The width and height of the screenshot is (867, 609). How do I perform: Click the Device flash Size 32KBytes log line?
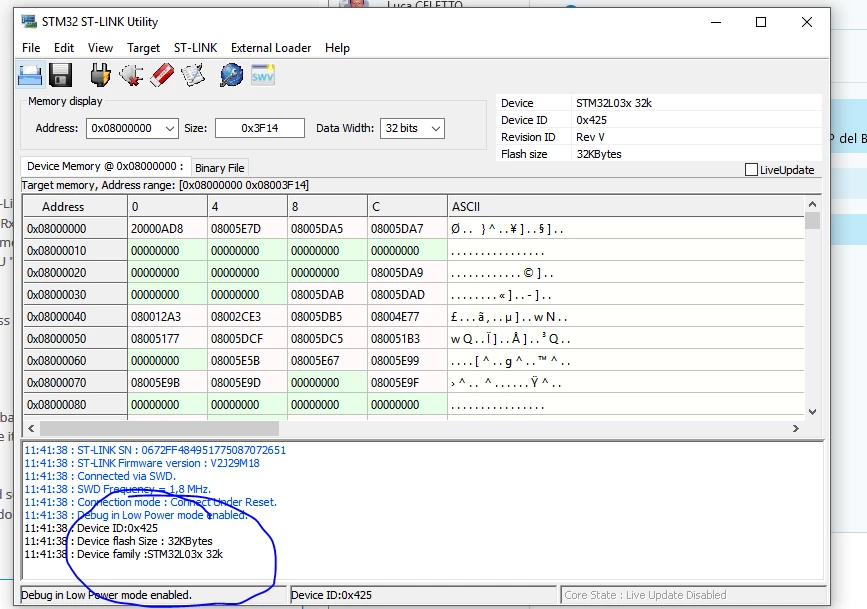point(118,541)
